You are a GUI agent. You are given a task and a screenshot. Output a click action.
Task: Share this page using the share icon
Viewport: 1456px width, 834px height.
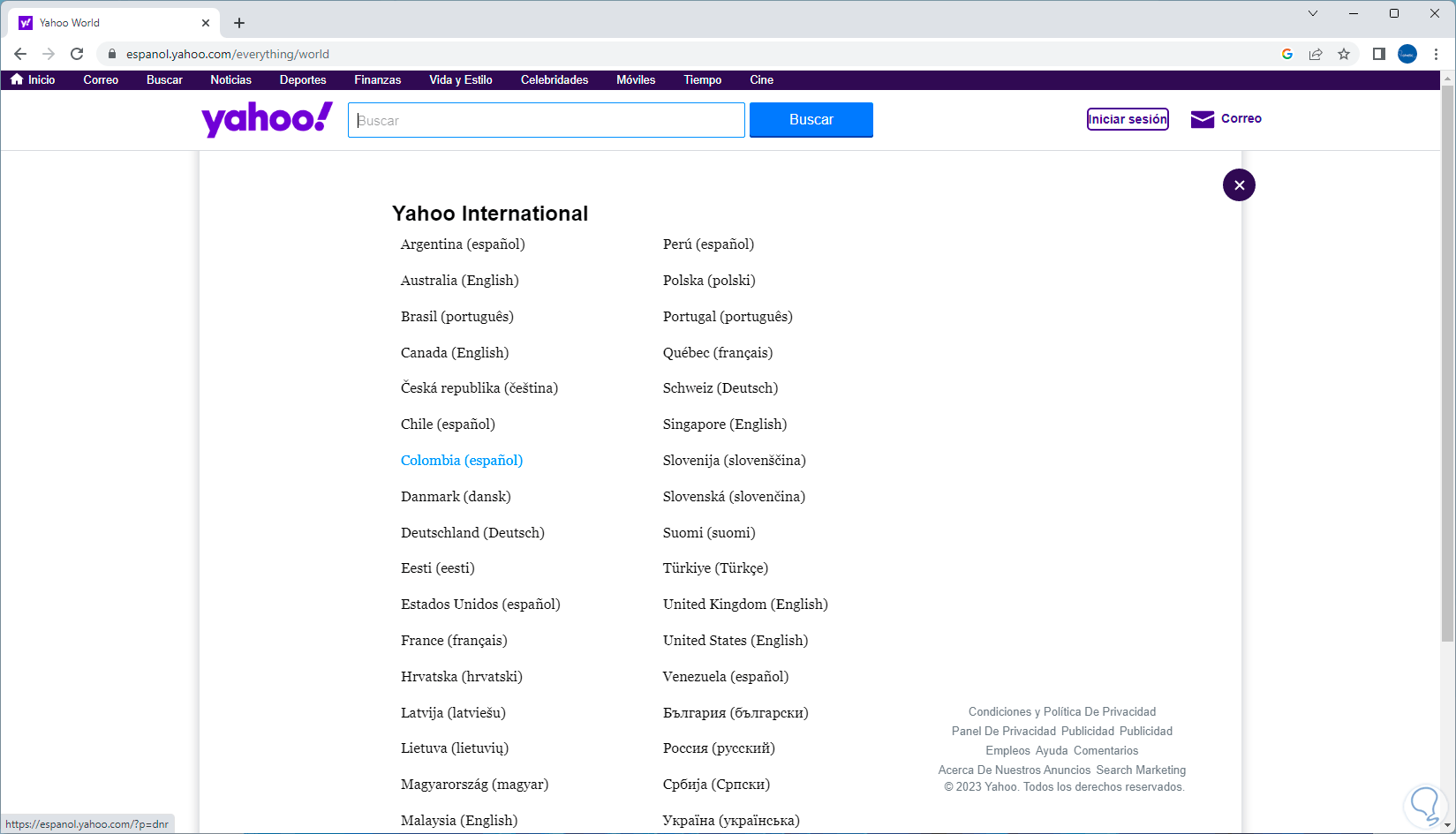[1316, 54]
